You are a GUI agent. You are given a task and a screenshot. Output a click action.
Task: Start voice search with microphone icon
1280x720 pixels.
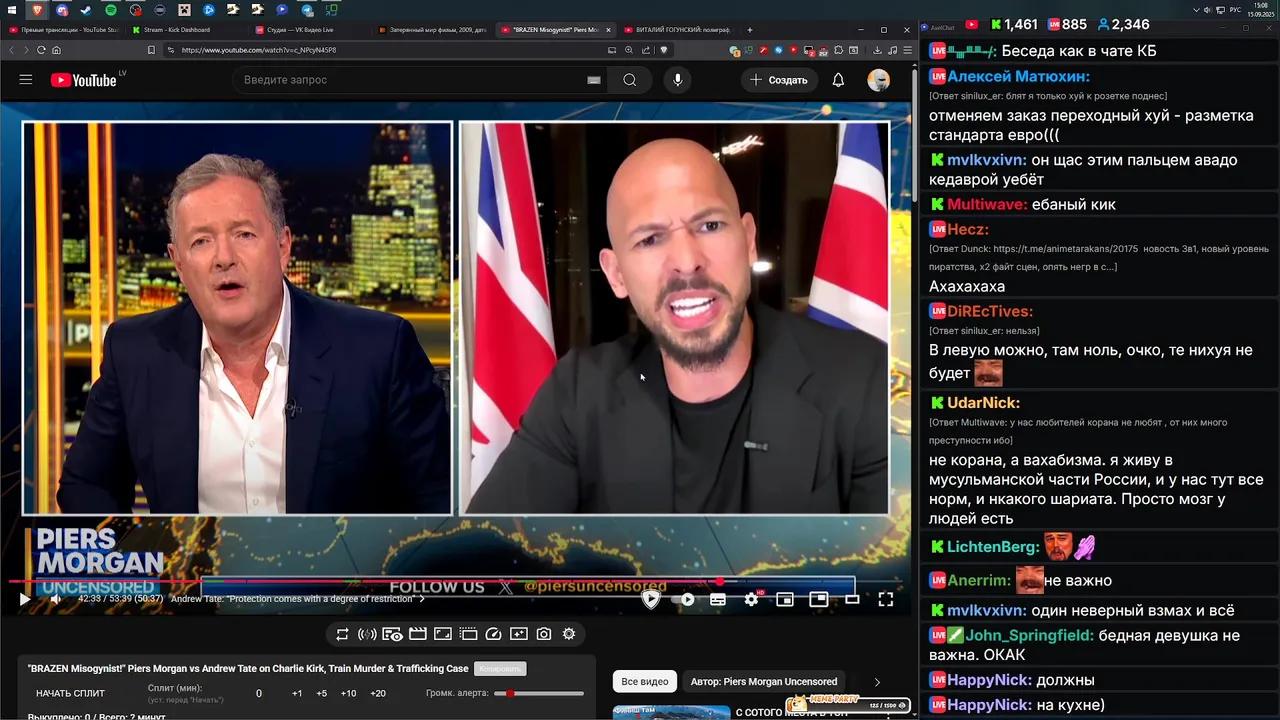coord(678,80)
